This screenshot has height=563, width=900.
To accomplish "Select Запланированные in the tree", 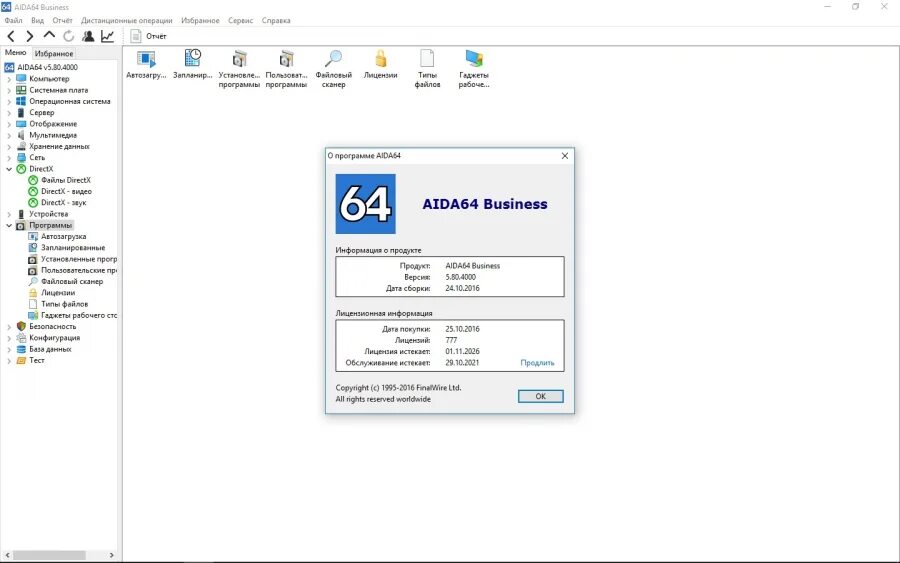I will point(72,247).
